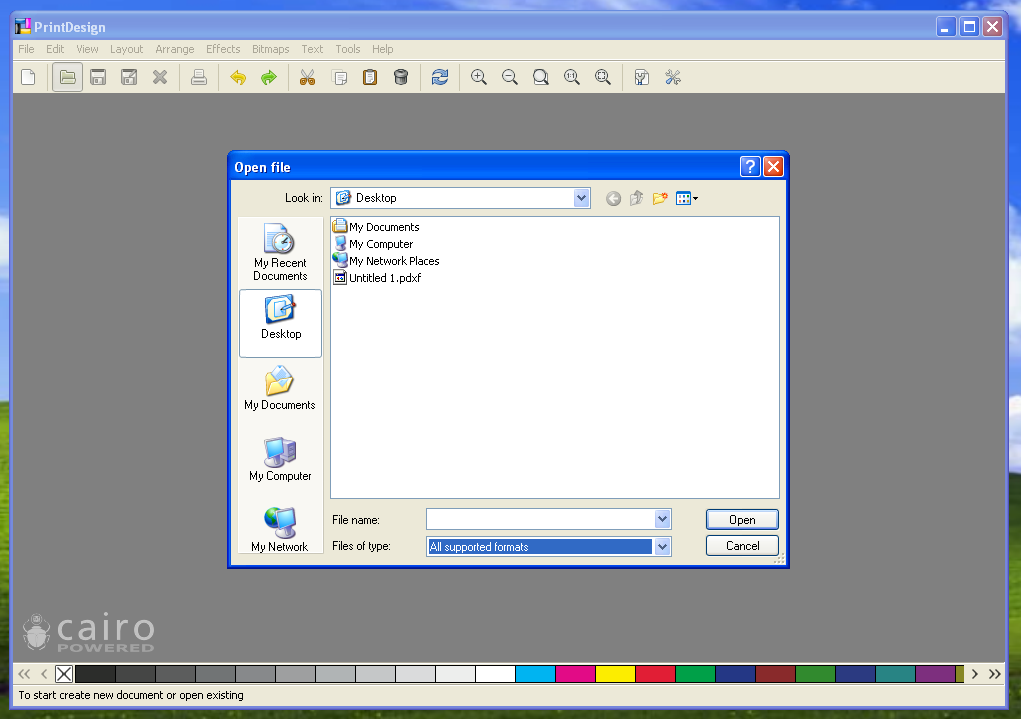Open the Preferences tools icon
The width and height of the screenshot is (1021, 719).
point(673,78)
